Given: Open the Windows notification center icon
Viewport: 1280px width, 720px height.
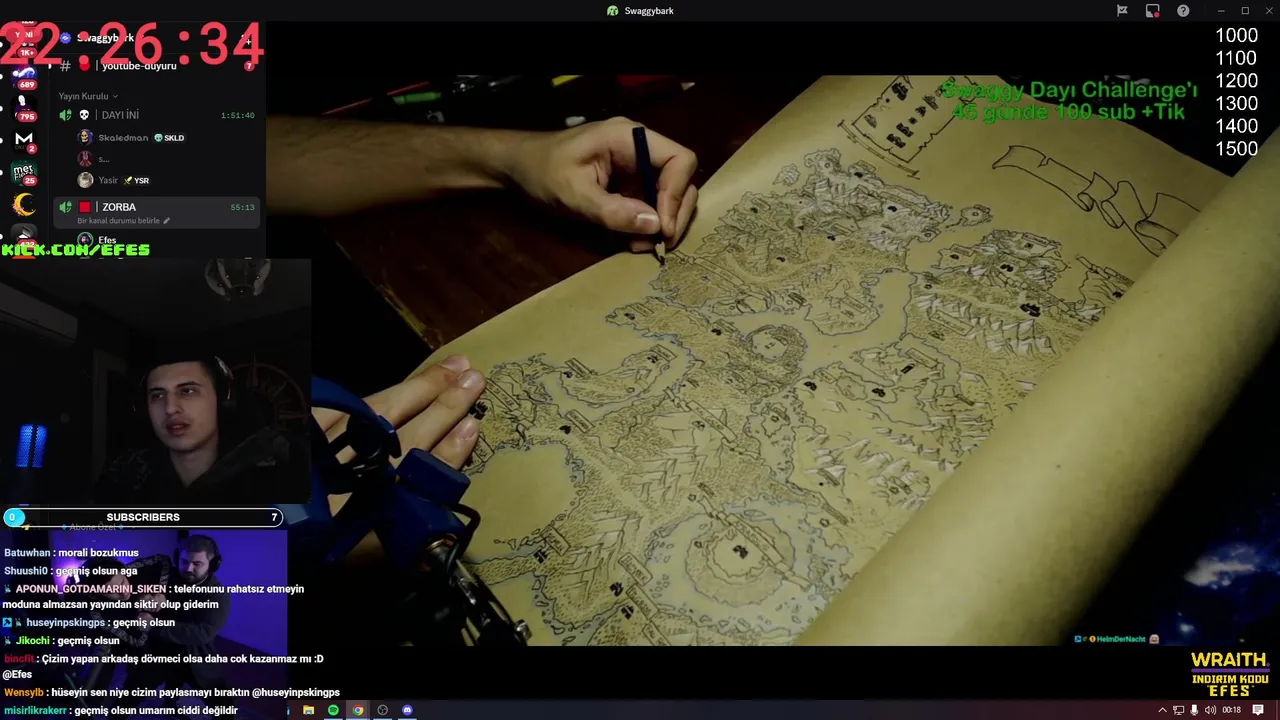Looking at the screenshot, I should [1258, 710].
